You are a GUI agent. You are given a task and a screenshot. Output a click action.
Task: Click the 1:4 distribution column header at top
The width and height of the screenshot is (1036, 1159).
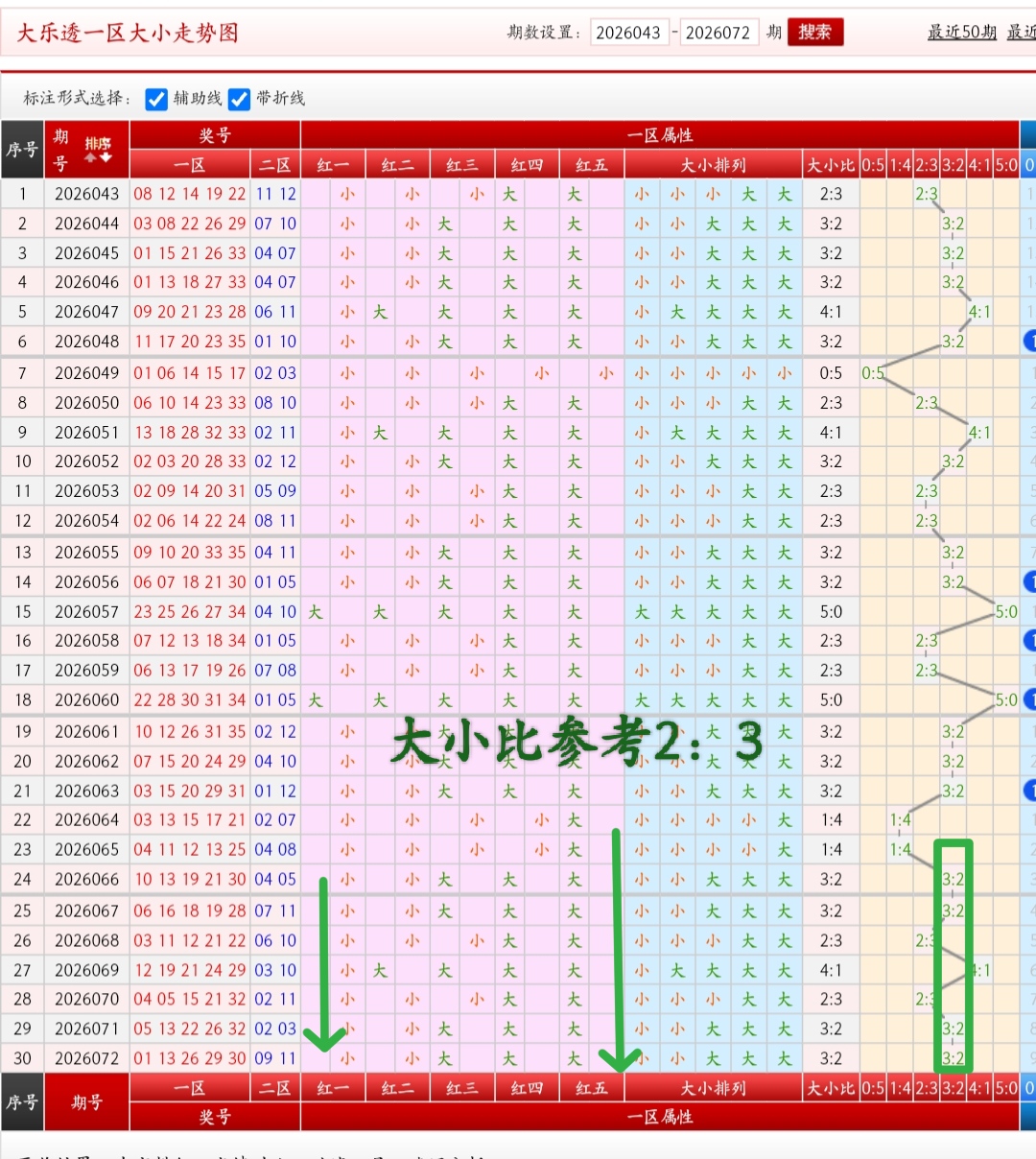coord(900,165)
